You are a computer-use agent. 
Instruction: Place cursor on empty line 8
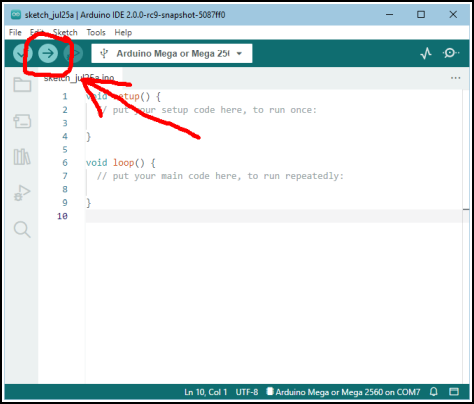tap(273, 189)
